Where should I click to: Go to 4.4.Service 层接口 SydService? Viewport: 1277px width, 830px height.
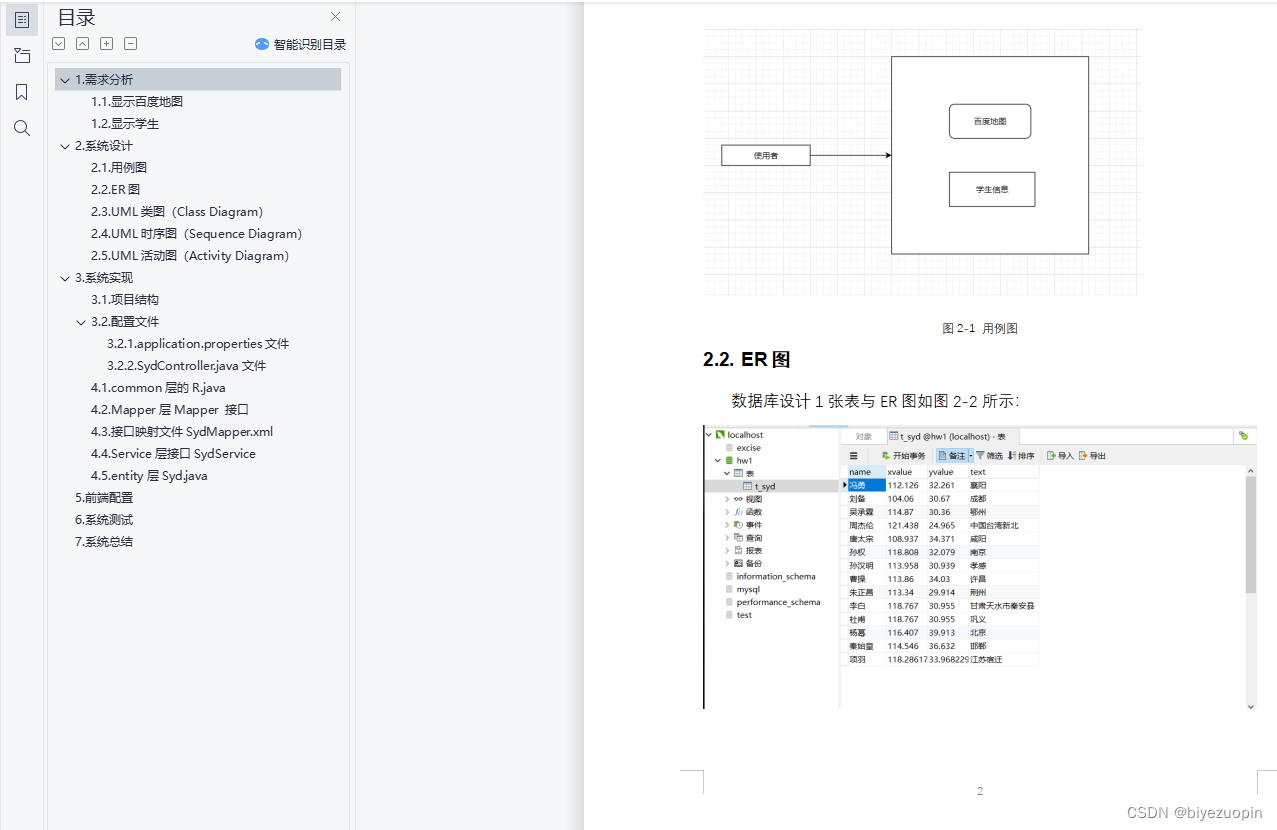click(173, 454)
